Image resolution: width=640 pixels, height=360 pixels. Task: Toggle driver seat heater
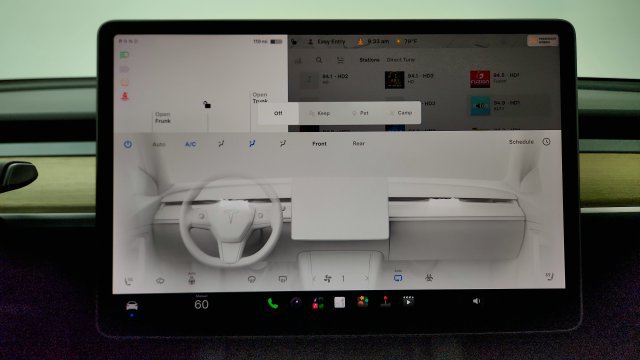pos(129,281)
